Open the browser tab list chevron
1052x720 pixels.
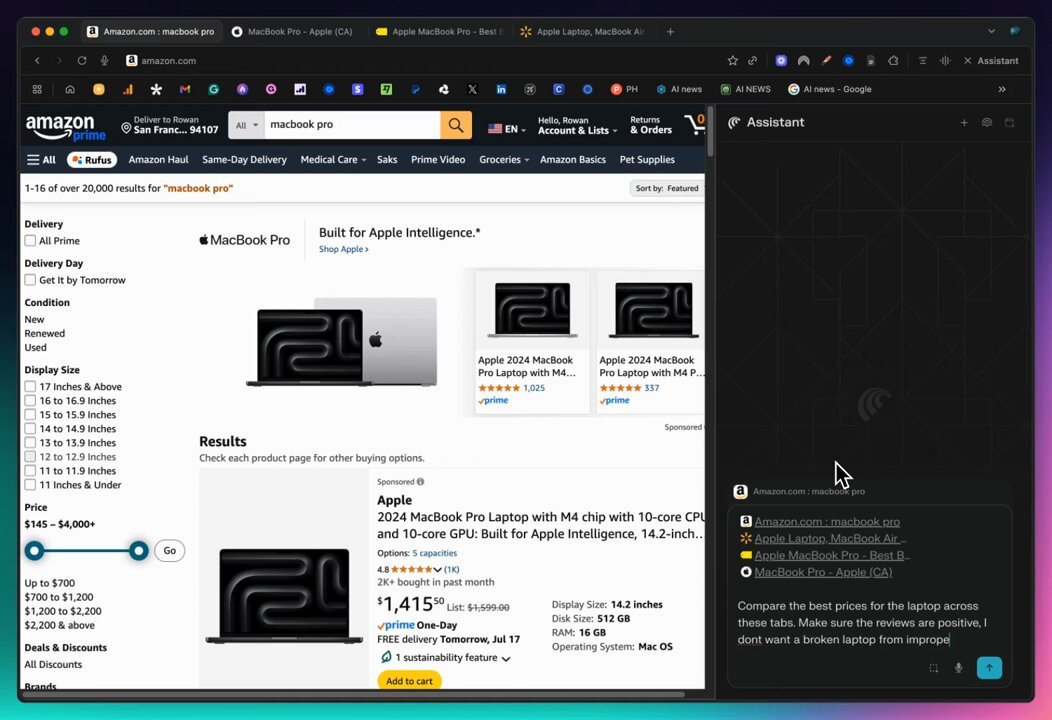click(x=992, y=32)
